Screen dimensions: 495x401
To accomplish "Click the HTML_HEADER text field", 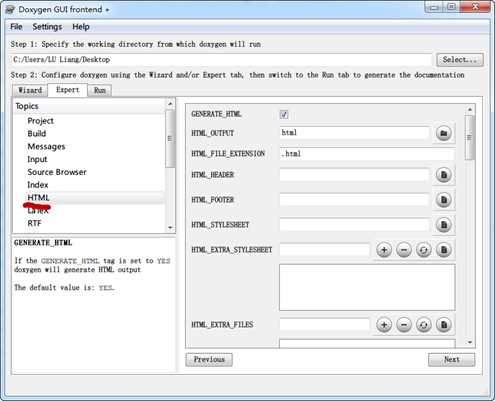I will 354,175.
